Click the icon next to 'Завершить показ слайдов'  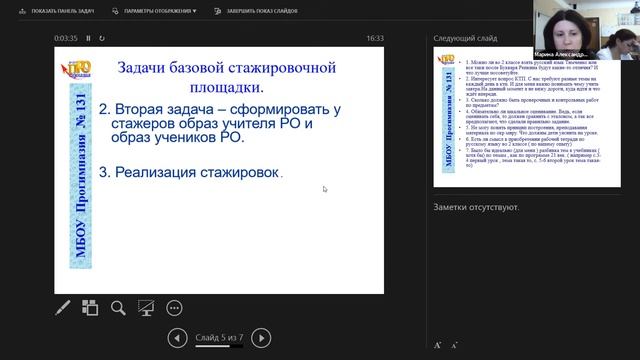(218, 11)
